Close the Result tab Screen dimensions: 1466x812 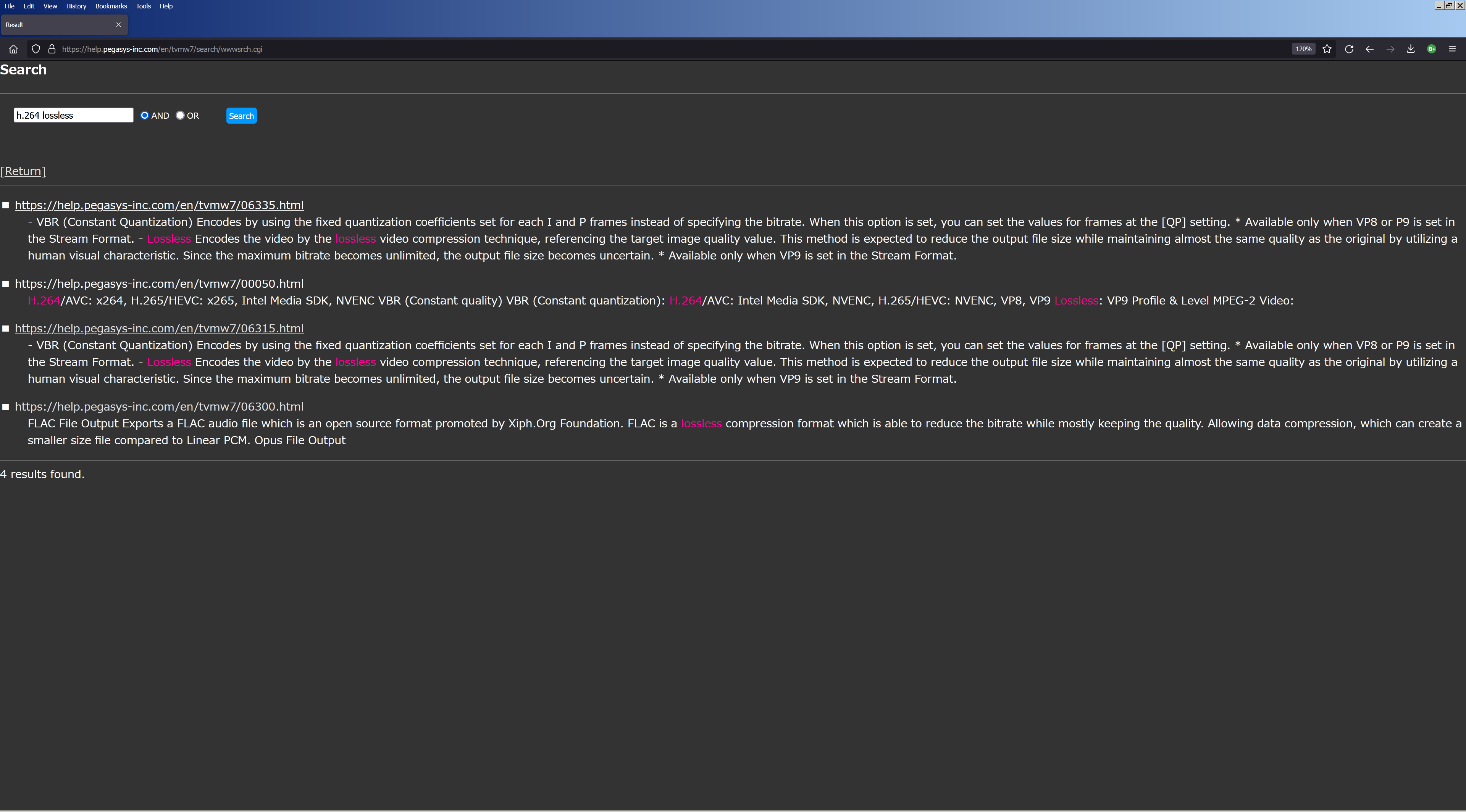coord(118,24)
